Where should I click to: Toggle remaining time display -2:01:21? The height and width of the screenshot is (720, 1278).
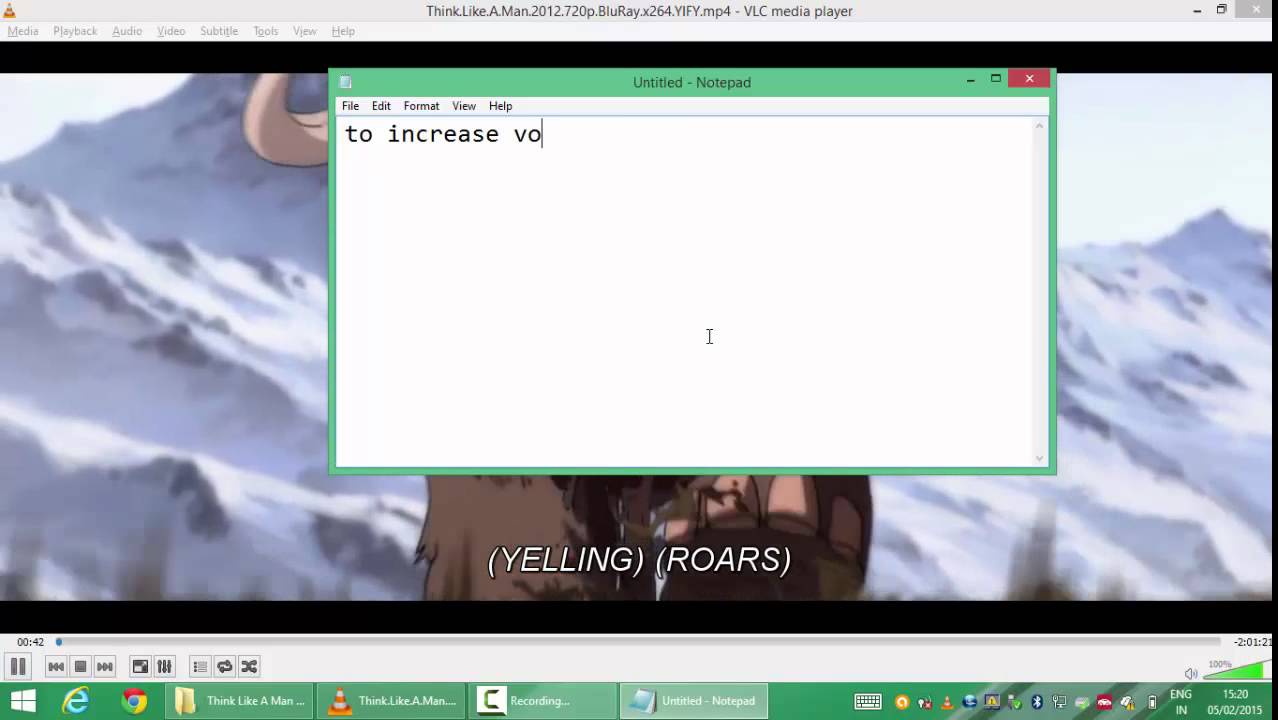click(1252, 642)
